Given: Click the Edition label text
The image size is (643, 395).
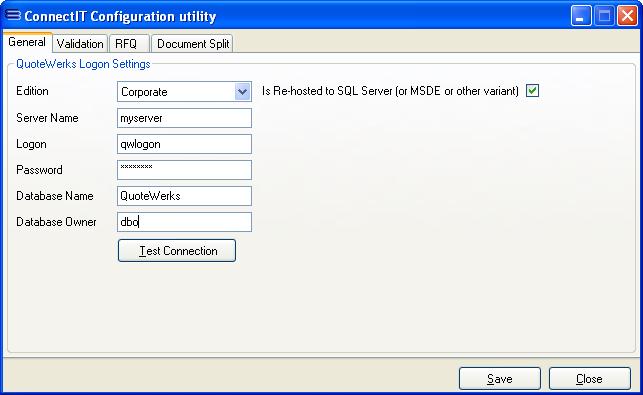Looking at the screenshot, I should coord(32,91).
